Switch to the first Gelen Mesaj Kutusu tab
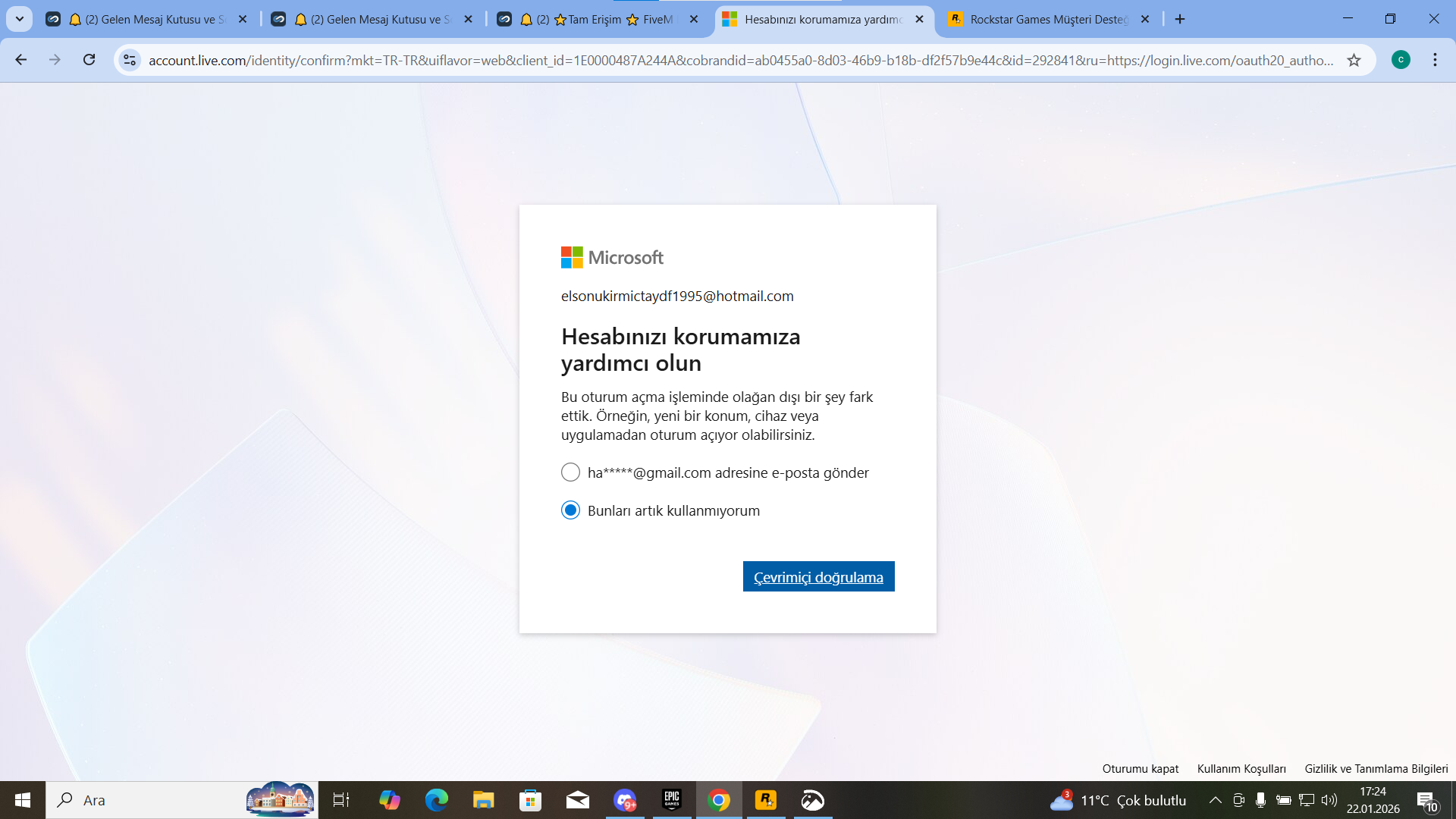 [x=148, y=20]
